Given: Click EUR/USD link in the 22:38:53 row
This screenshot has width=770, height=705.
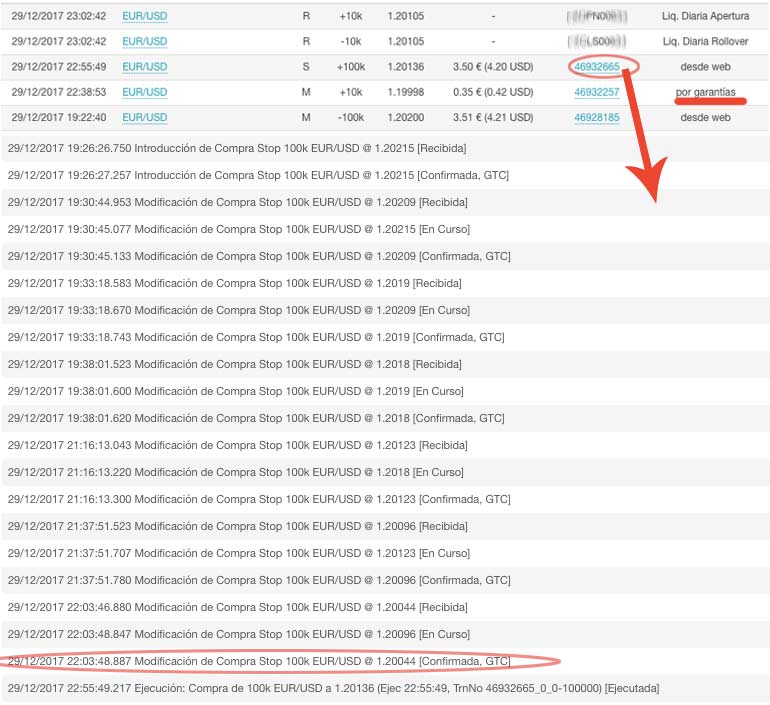Looking at the screenshot, I should [145, 92].
